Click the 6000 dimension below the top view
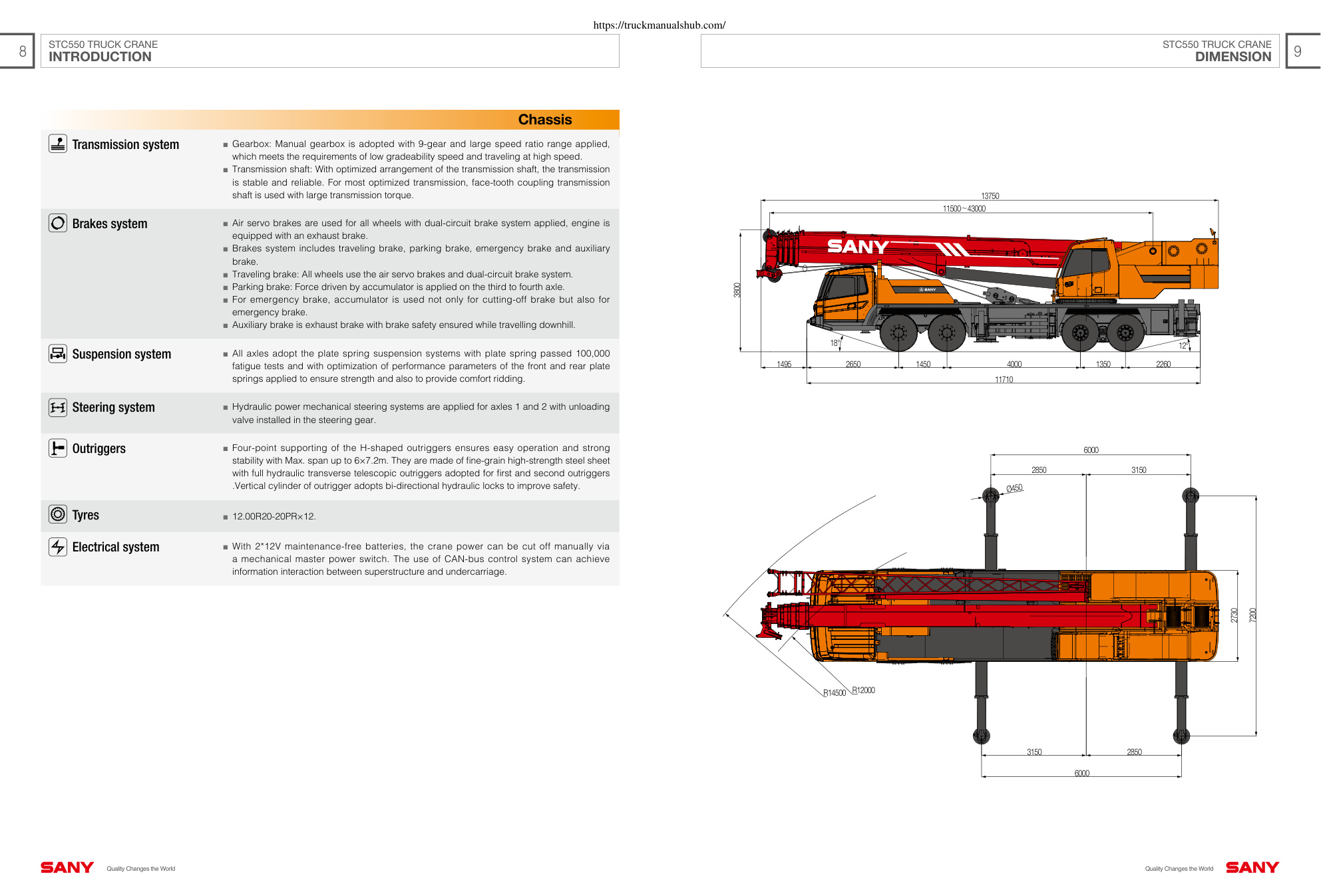The height and width of the screenshot is (896, 1321). click(x=1082, y=774)
